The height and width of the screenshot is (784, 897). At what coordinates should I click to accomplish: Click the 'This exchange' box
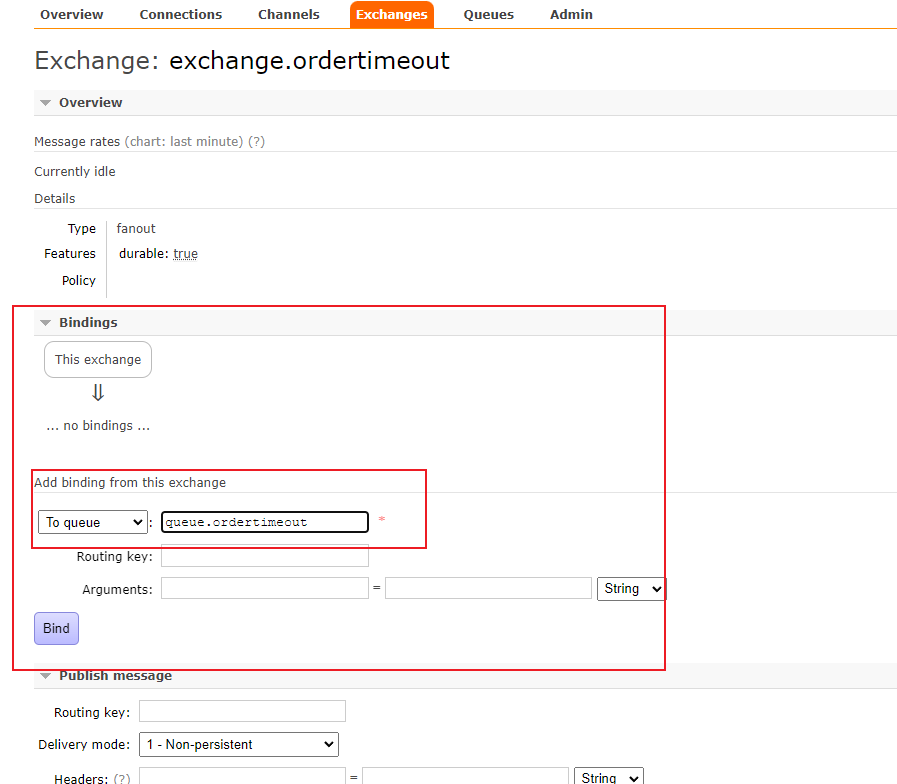[x=98, y=360]
